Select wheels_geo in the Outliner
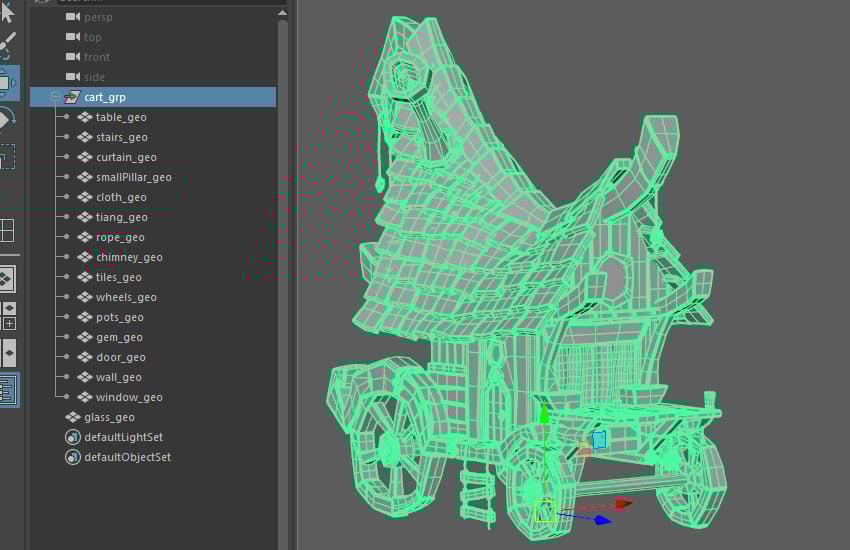The width and height of the screenshot is (850, 550). point(126,297)
